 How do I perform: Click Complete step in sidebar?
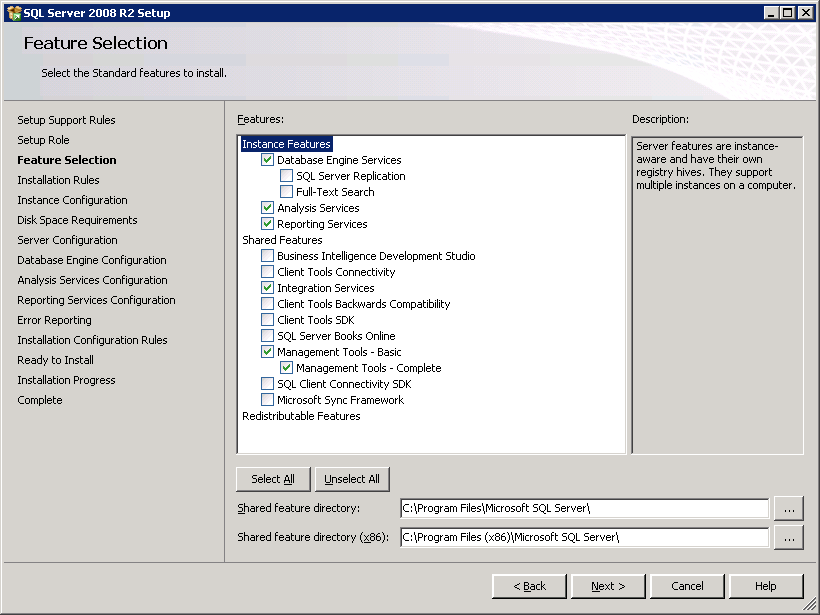pos(40,400)
